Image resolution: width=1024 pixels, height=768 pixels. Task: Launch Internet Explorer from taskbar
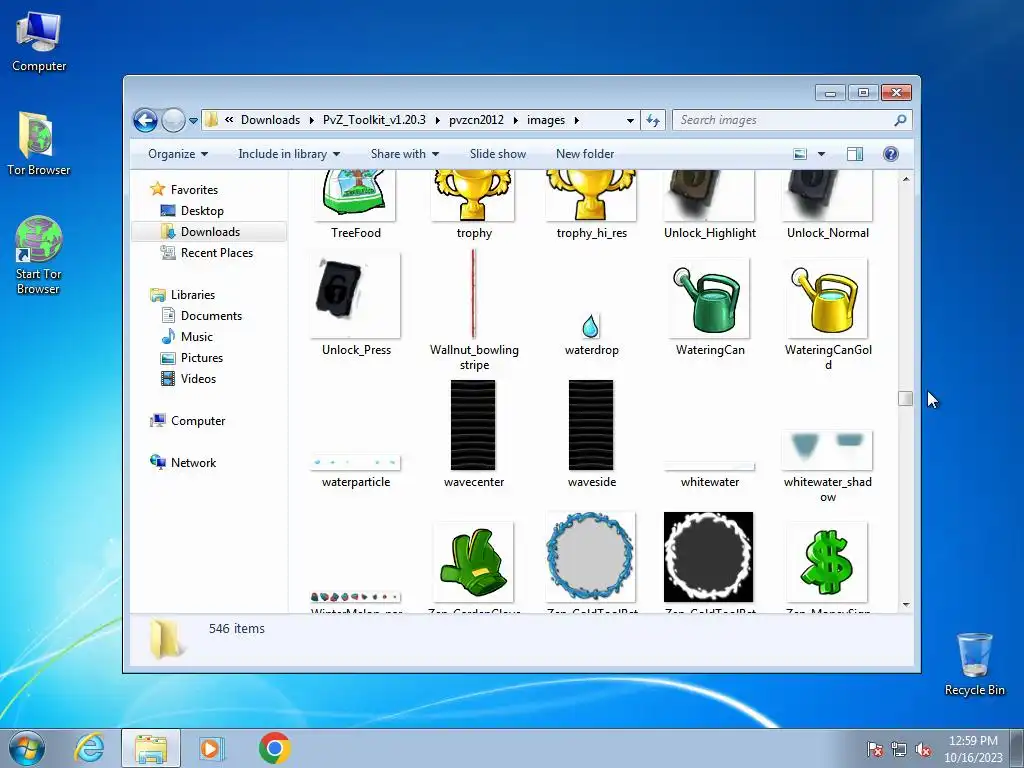coord(89,748)
